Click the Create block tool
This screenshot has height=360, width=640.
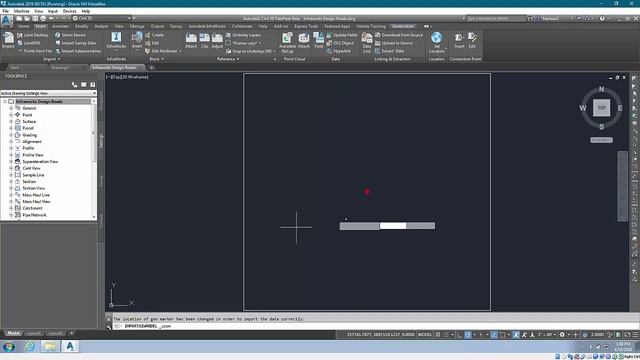[x=154, y=35]
